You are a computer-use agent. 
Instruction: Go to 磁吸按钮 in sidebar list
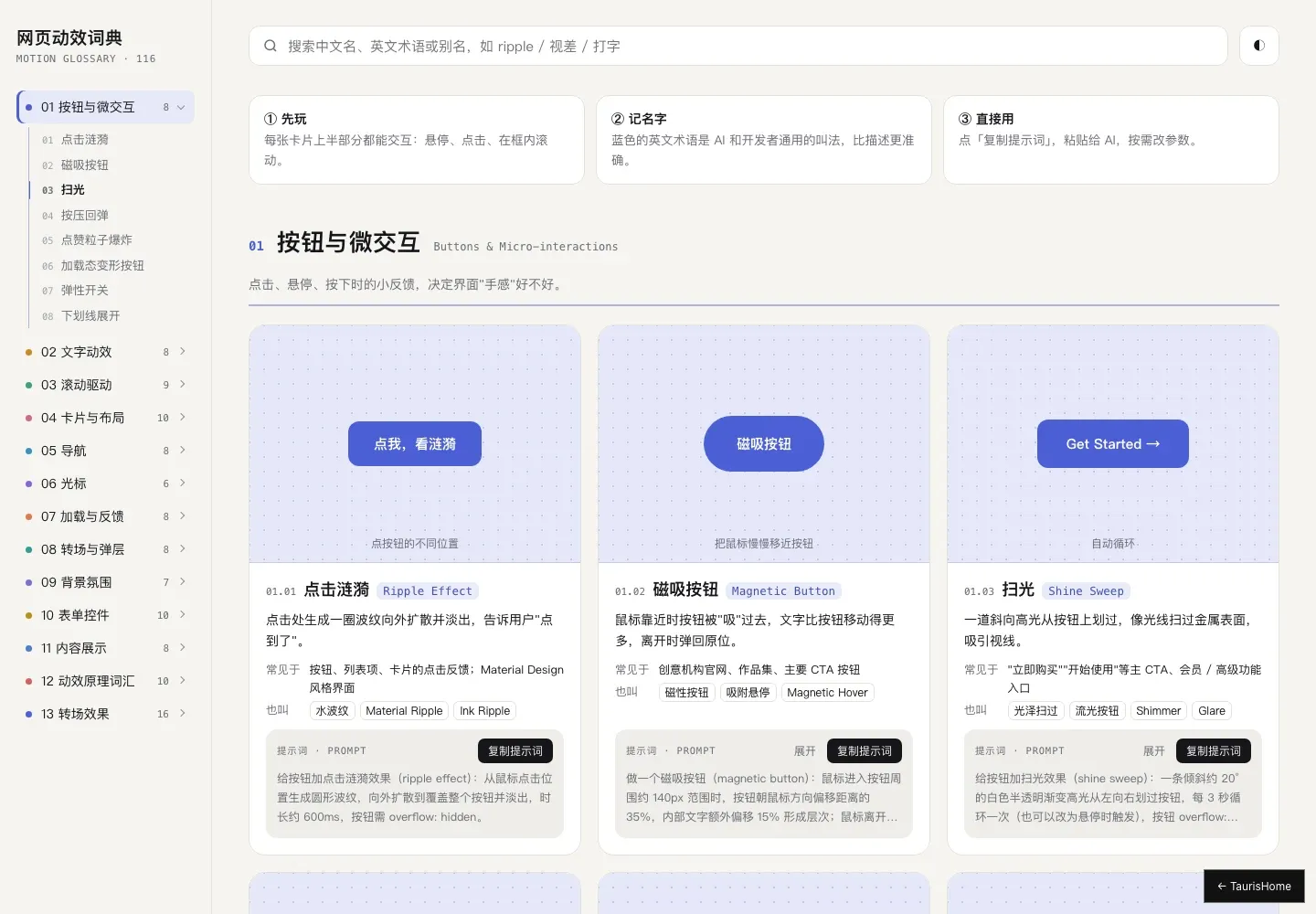111,165
